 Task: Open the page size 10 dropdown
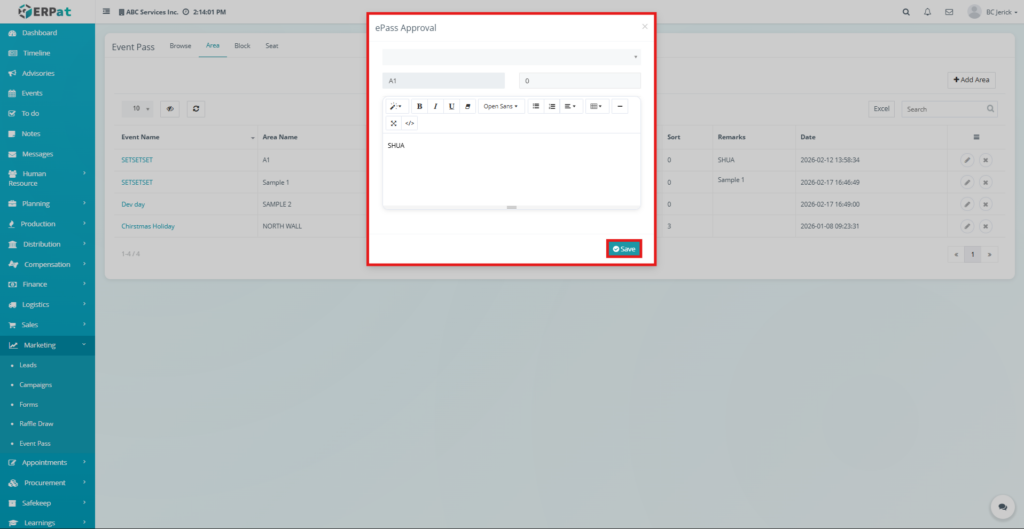(x=138, y=109)
